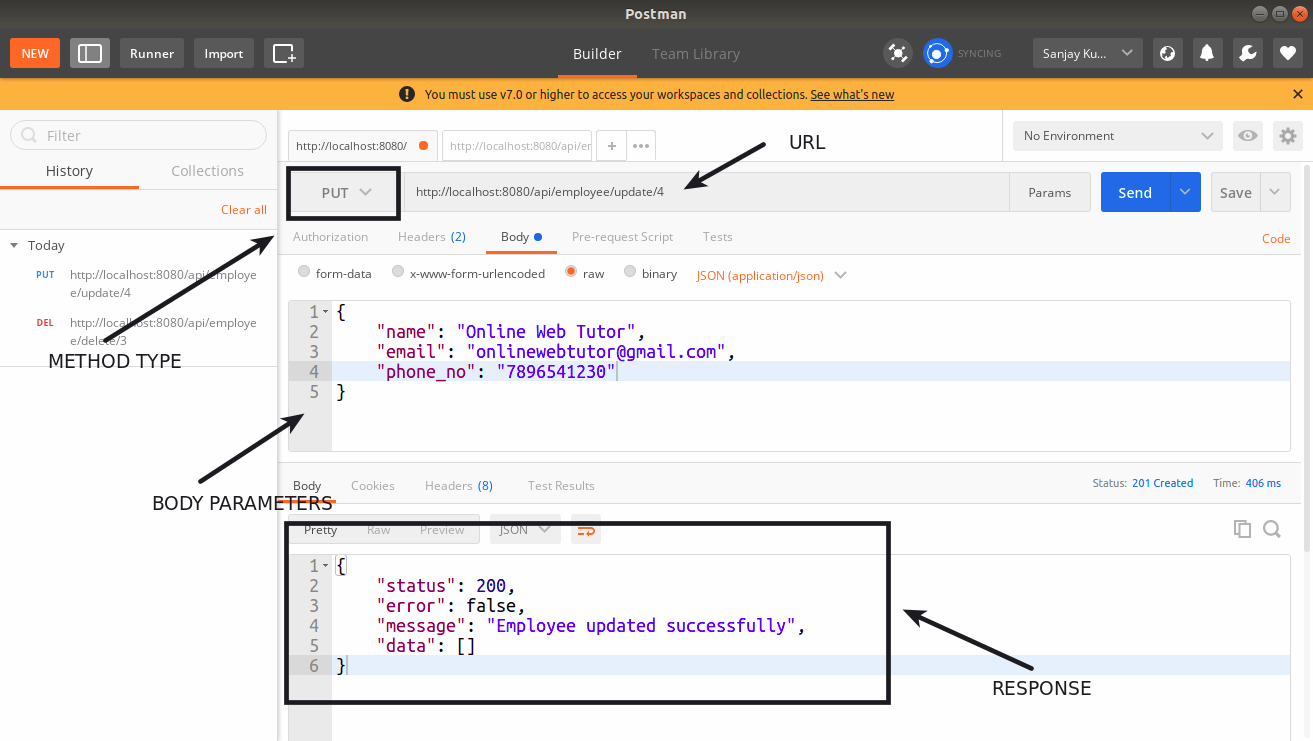Switch body format to binary
The image size is (1313, 741).
point(630,272)
